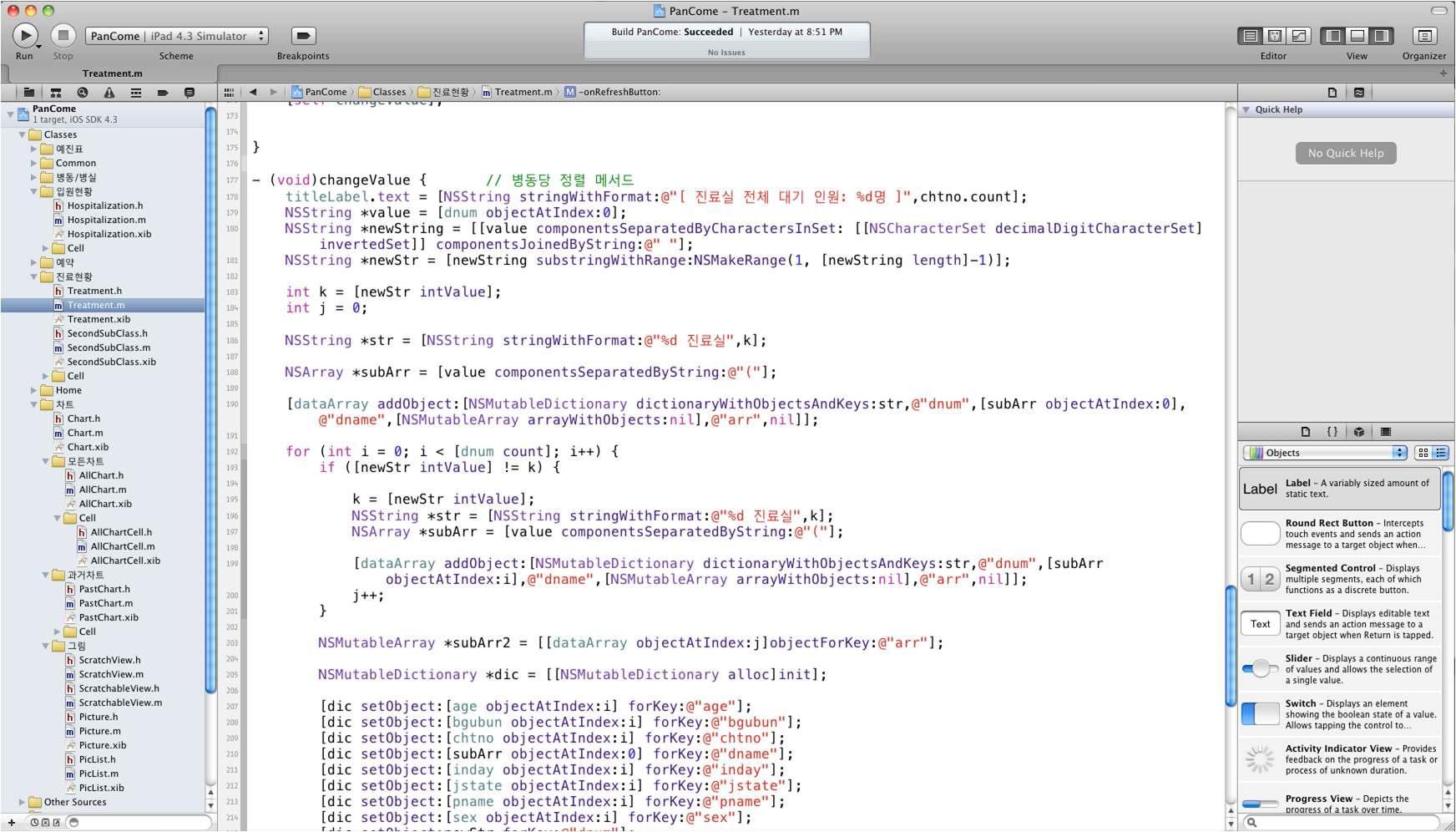Go back in editor history
Image resolution: width=1456 pixels, height=832 pixels.
(253, 92)
